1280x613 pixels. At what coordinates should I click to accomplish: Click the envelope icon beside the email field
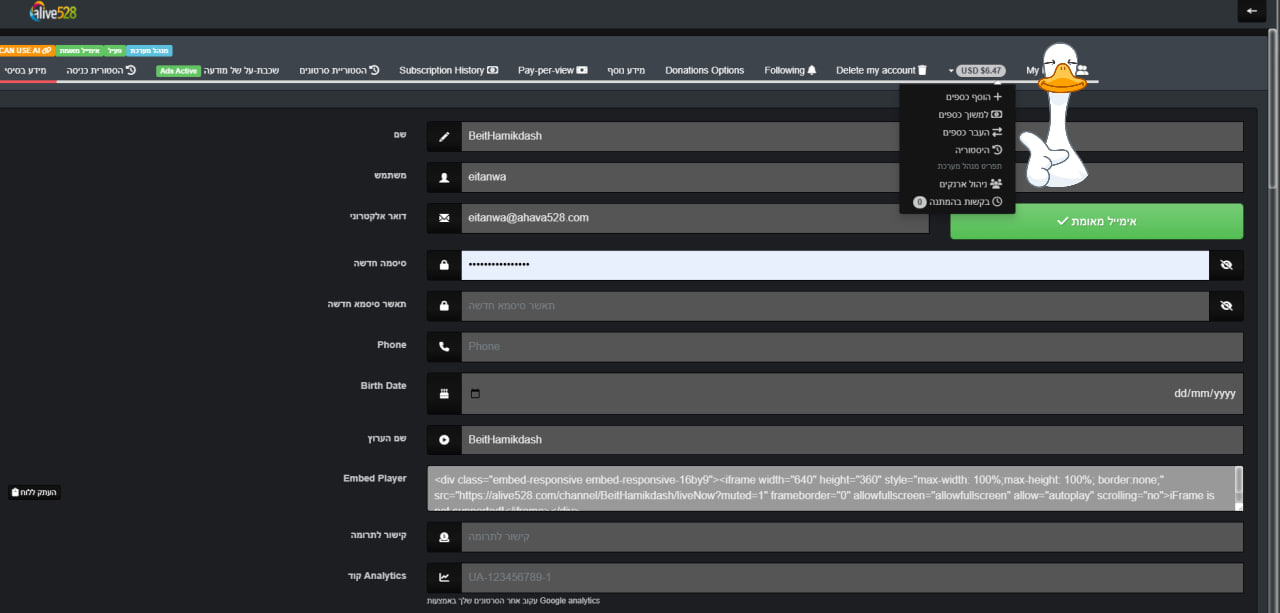444,218
